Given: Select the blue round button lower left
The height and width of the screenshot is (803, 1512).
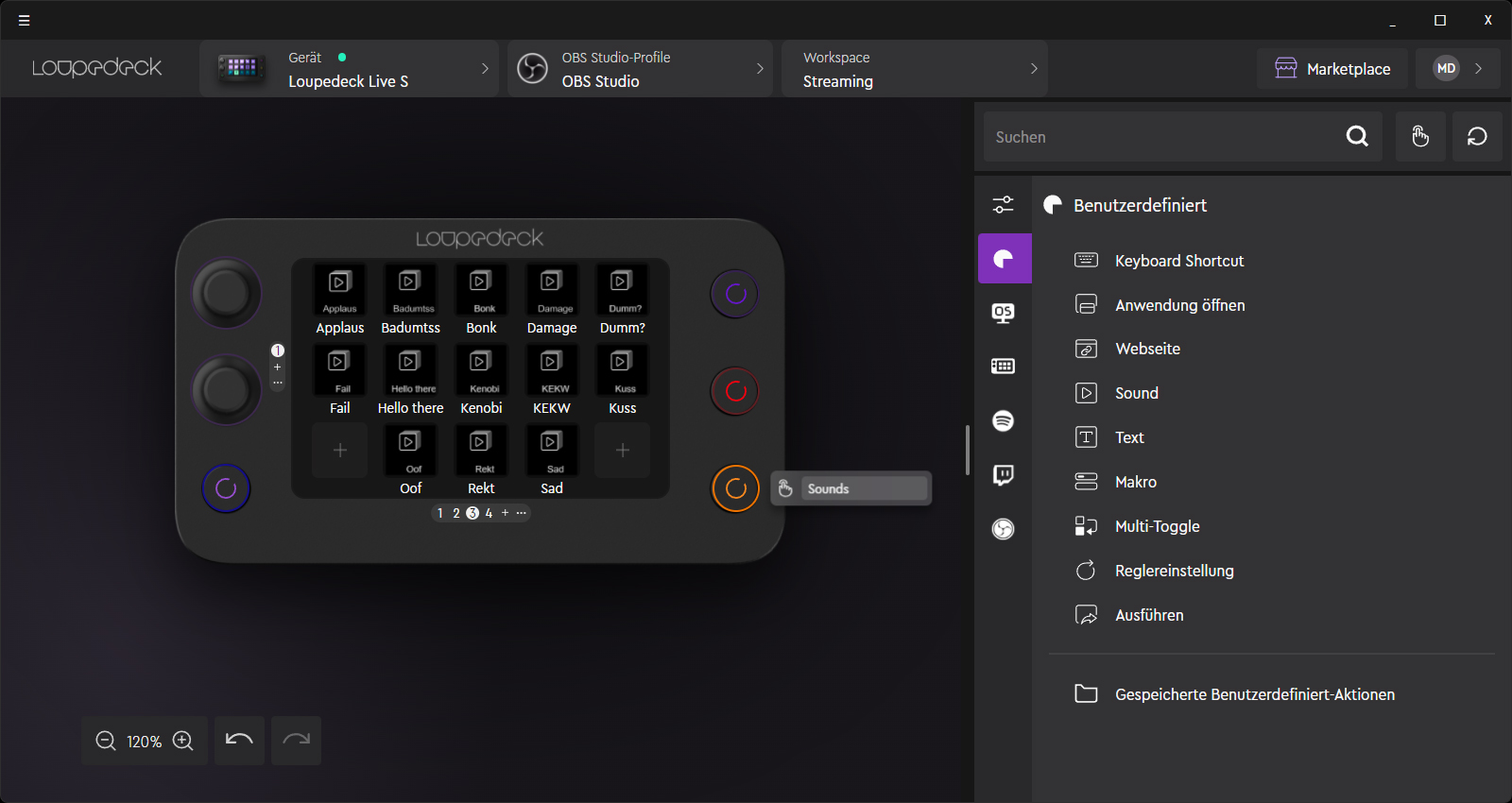Looking at the screenshot, I should 226,488.
